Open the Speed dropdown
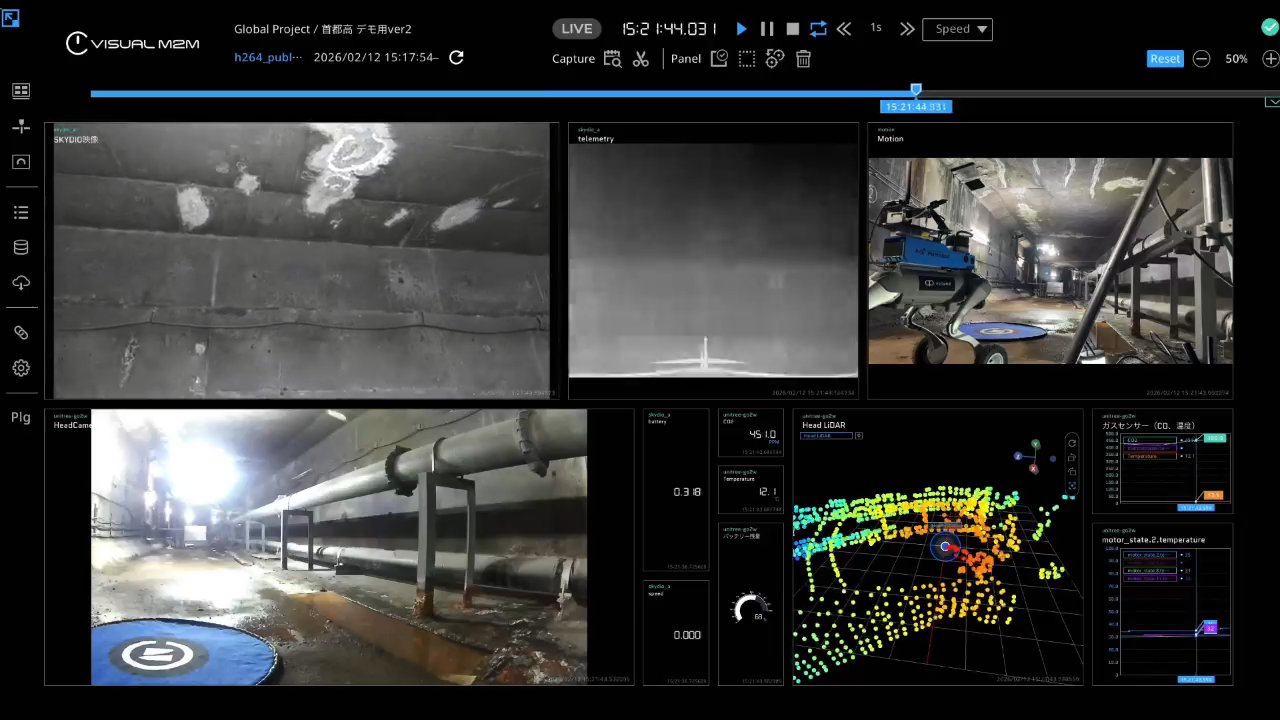Viewport: 1280px width, 720px height. (957, 29)
